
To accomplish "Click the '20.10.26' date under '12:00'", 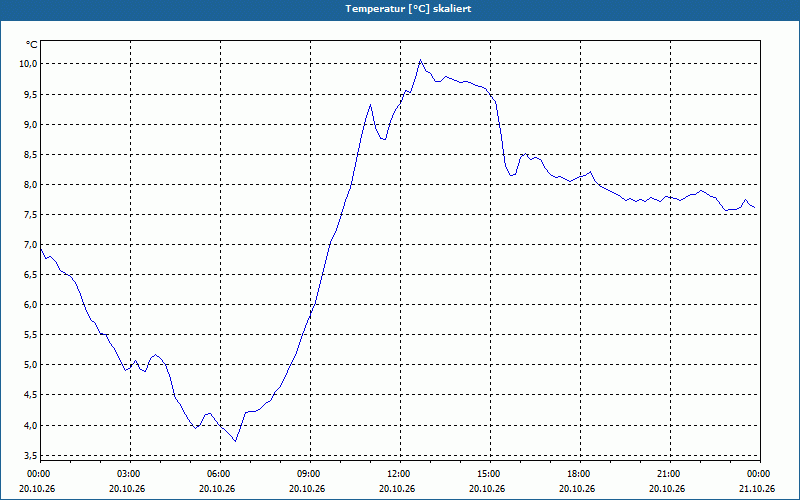I will [397, 489].
